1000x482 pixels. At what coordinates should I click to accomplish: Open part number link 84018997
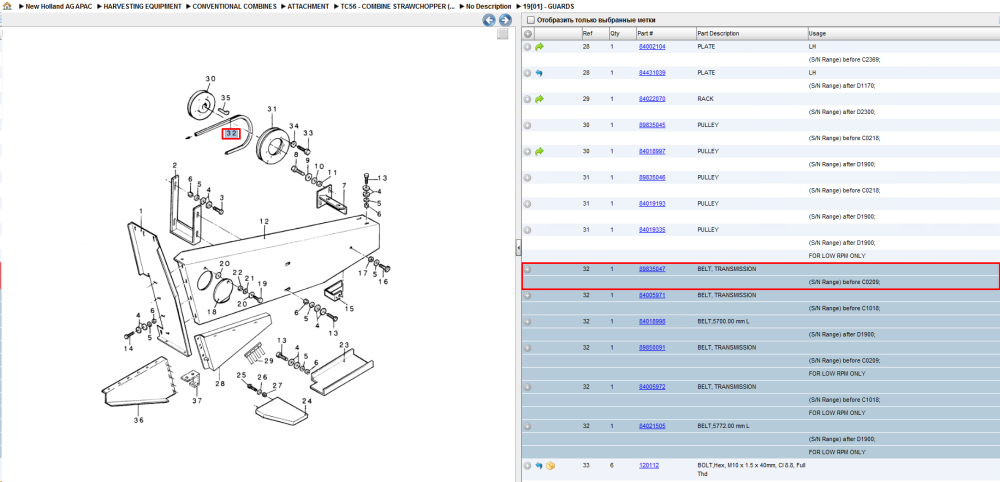pos(652,151)
